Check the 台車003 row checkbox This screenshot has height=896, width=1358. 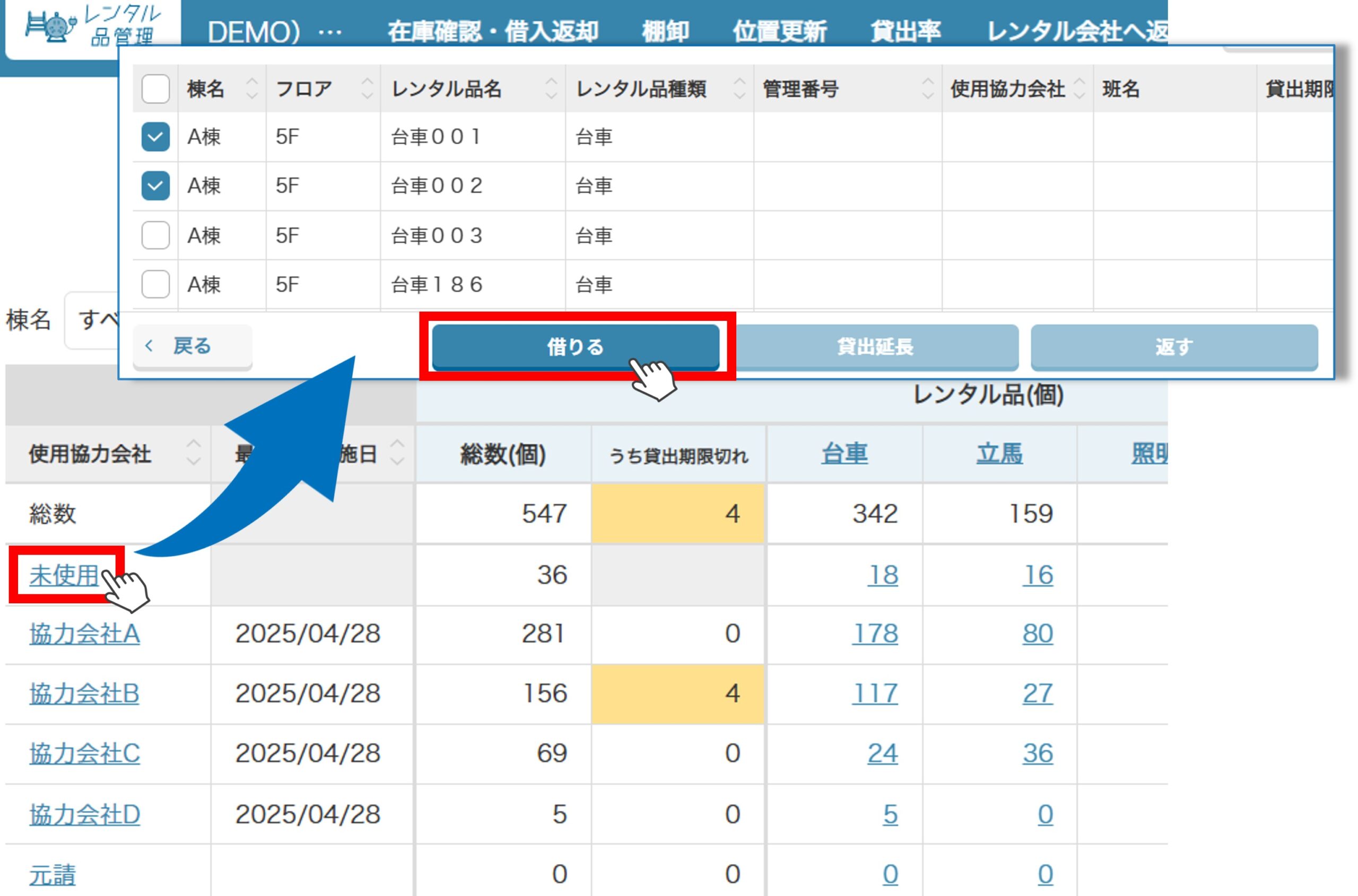(155, 235)
